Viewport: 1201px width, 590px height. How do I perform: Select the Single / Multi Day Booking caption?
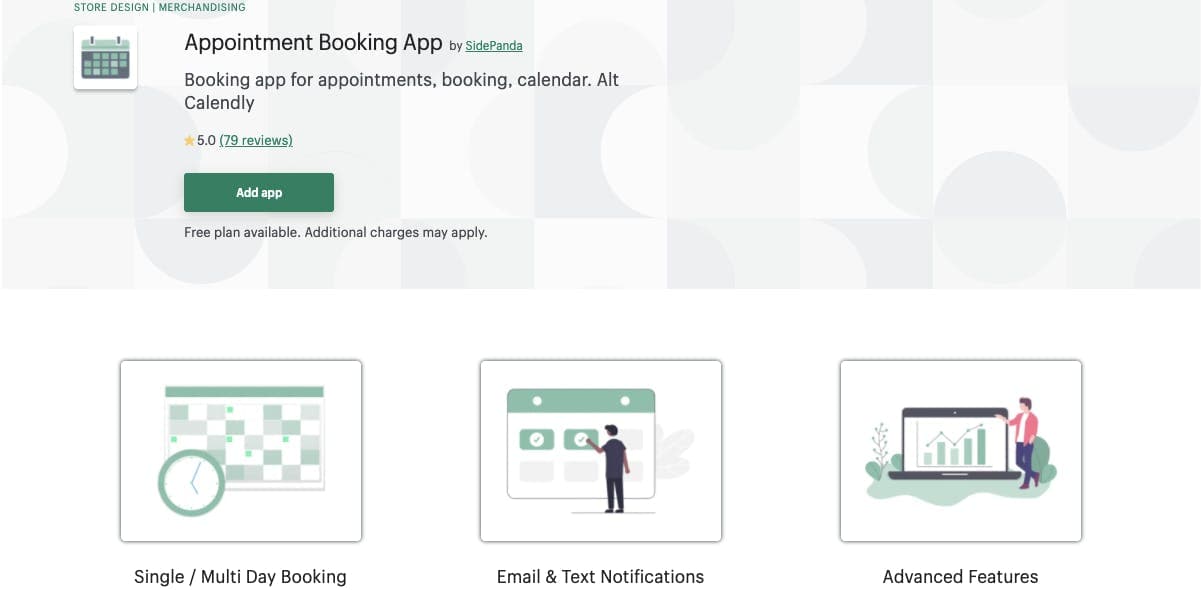240,576
